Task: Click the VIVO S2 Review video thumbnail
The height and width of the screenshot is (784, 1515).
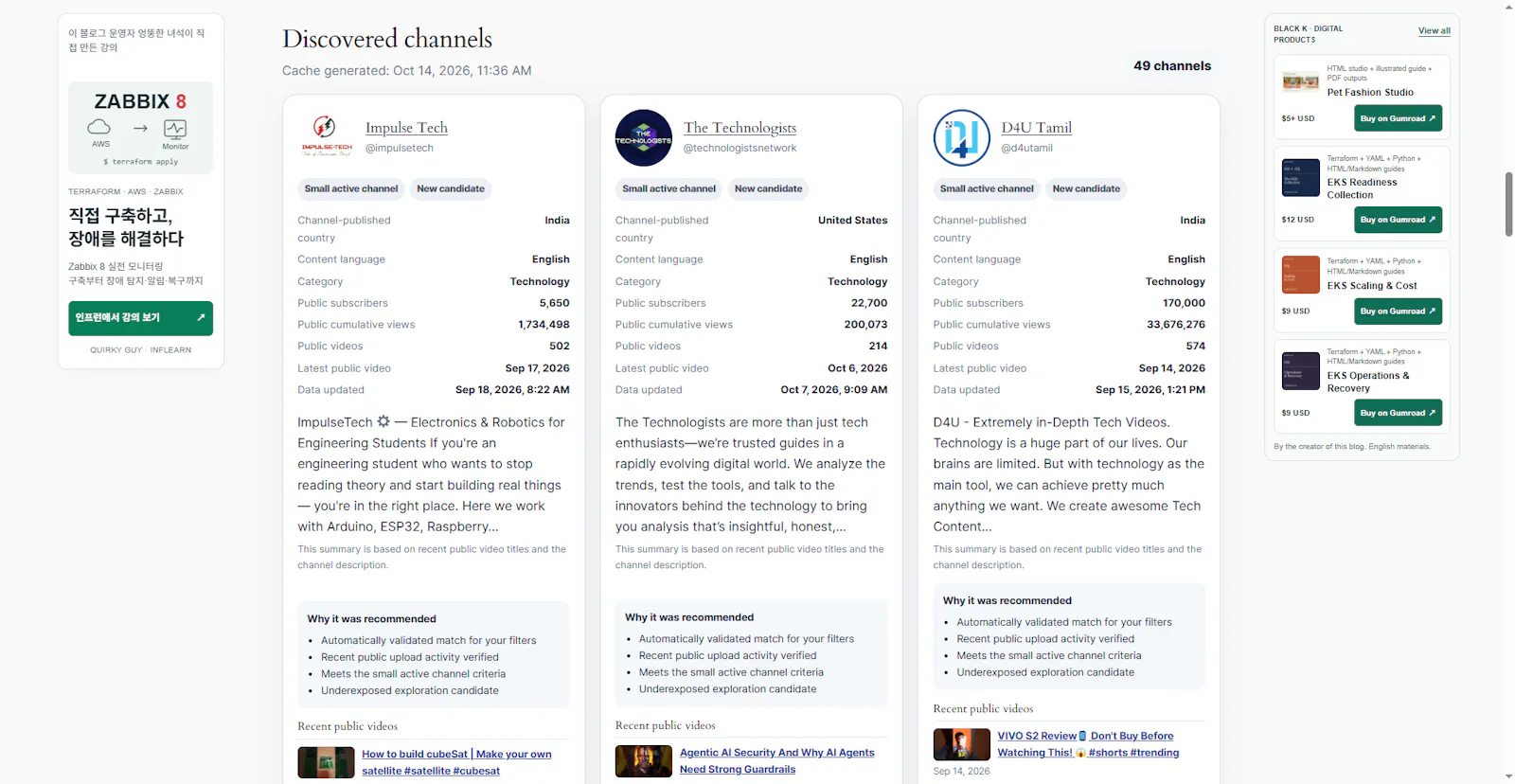Action: click(962, 744)
